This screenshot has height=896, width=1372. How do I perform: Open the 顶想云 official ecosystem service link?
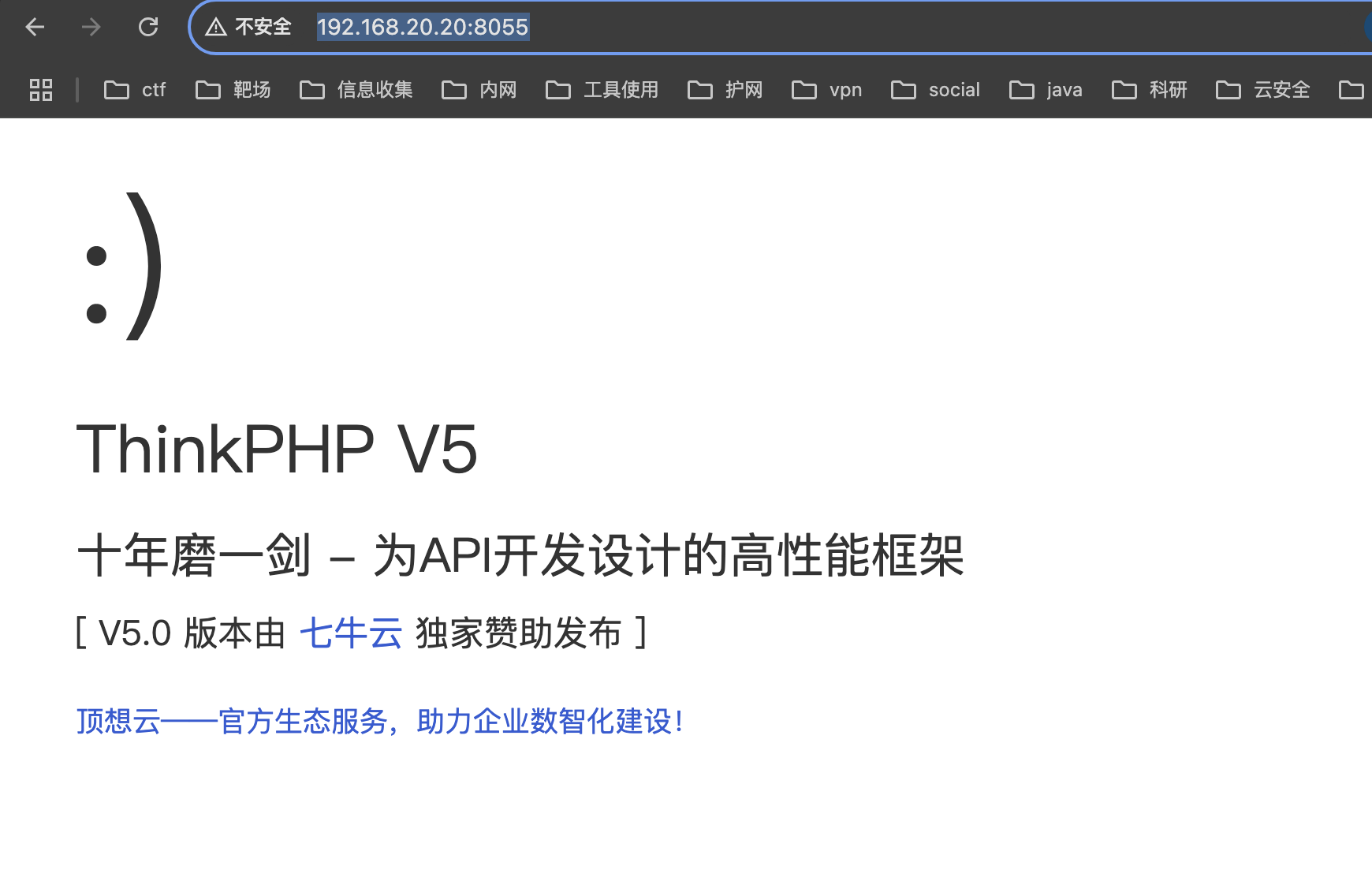pos(379,721)
